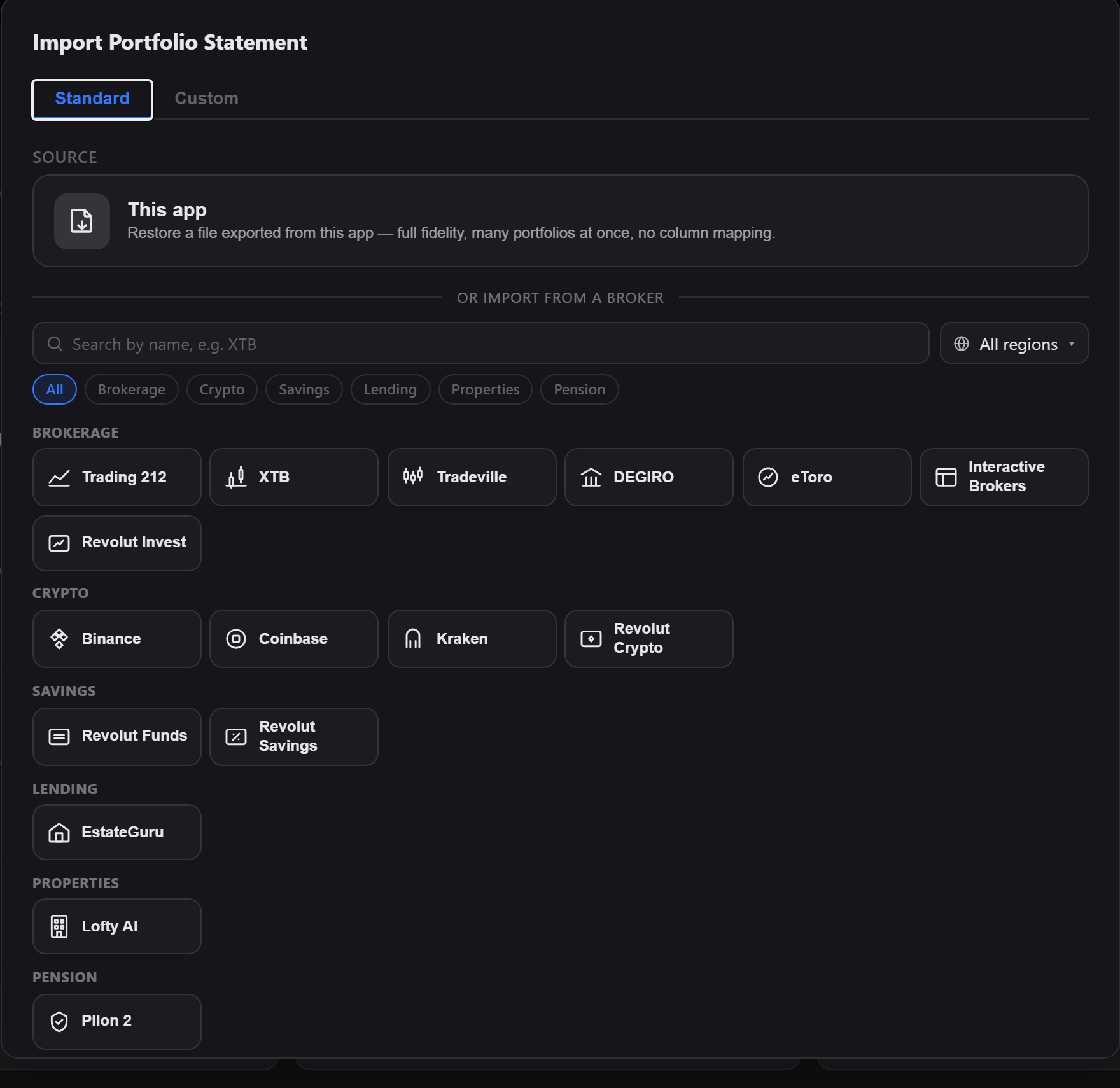This screenshot has width=1120, height=1088.
Task: Click the Revolut Invest chart icon
Action: pos(59,543)
